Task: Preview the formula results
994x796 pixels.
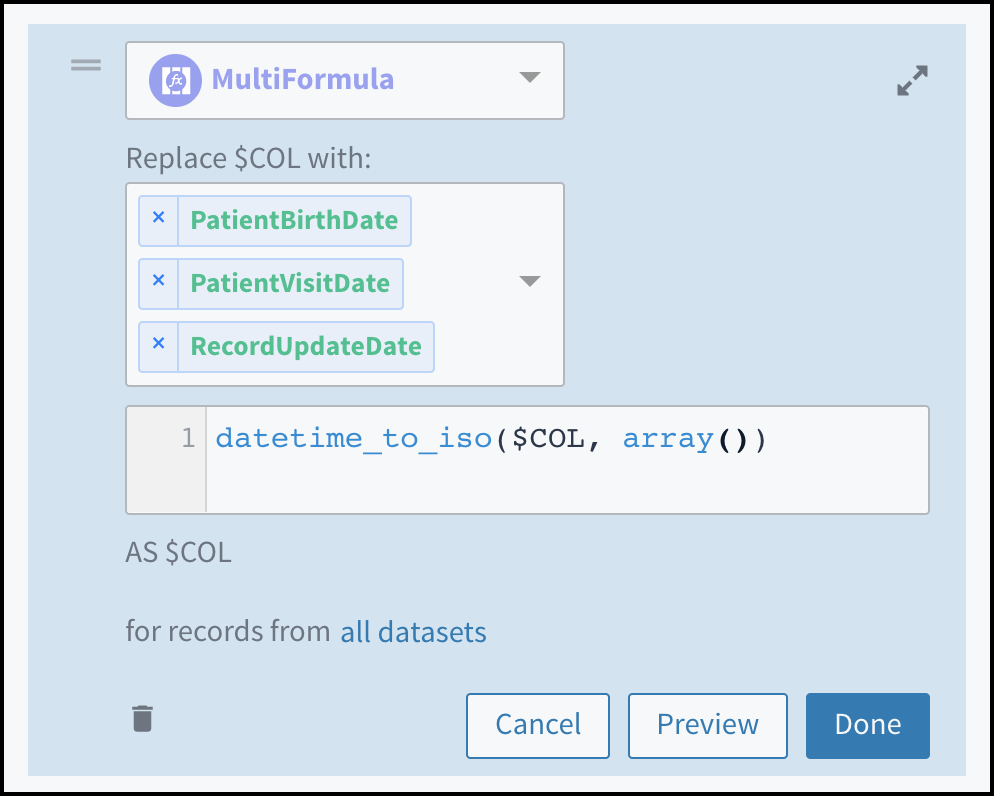Action: 707,725
